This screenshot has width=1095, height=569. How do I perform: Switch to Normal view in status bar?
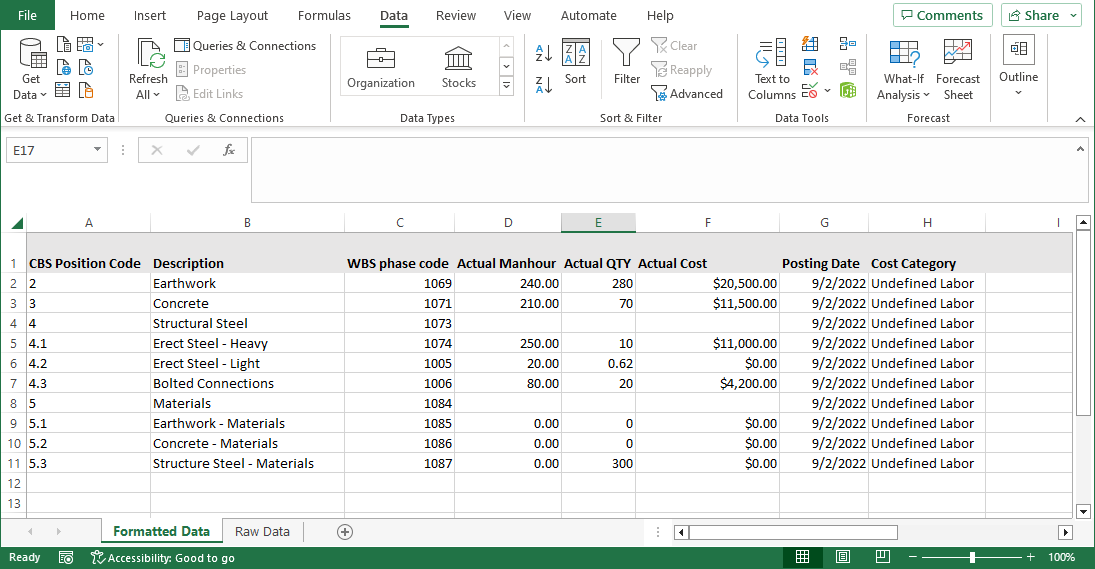click(803, 557)
